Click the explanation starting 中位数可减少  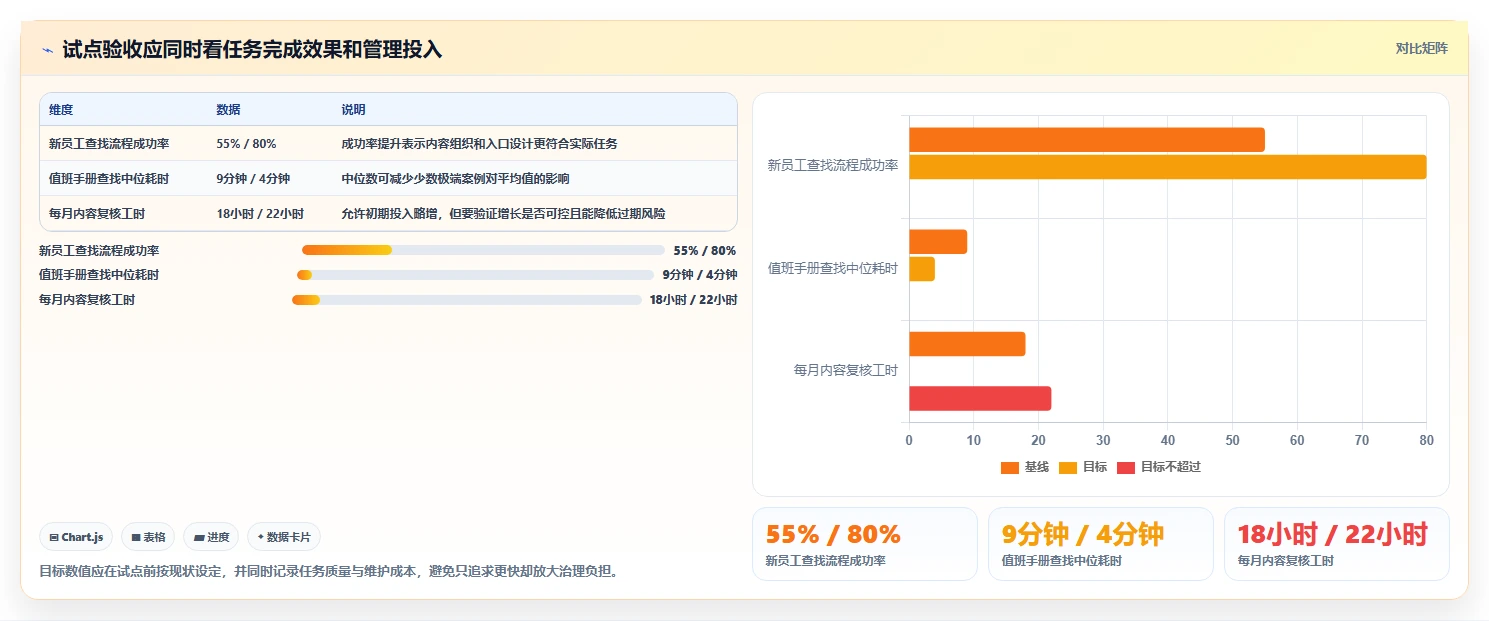pyautogui.click(x=455, y=179)
